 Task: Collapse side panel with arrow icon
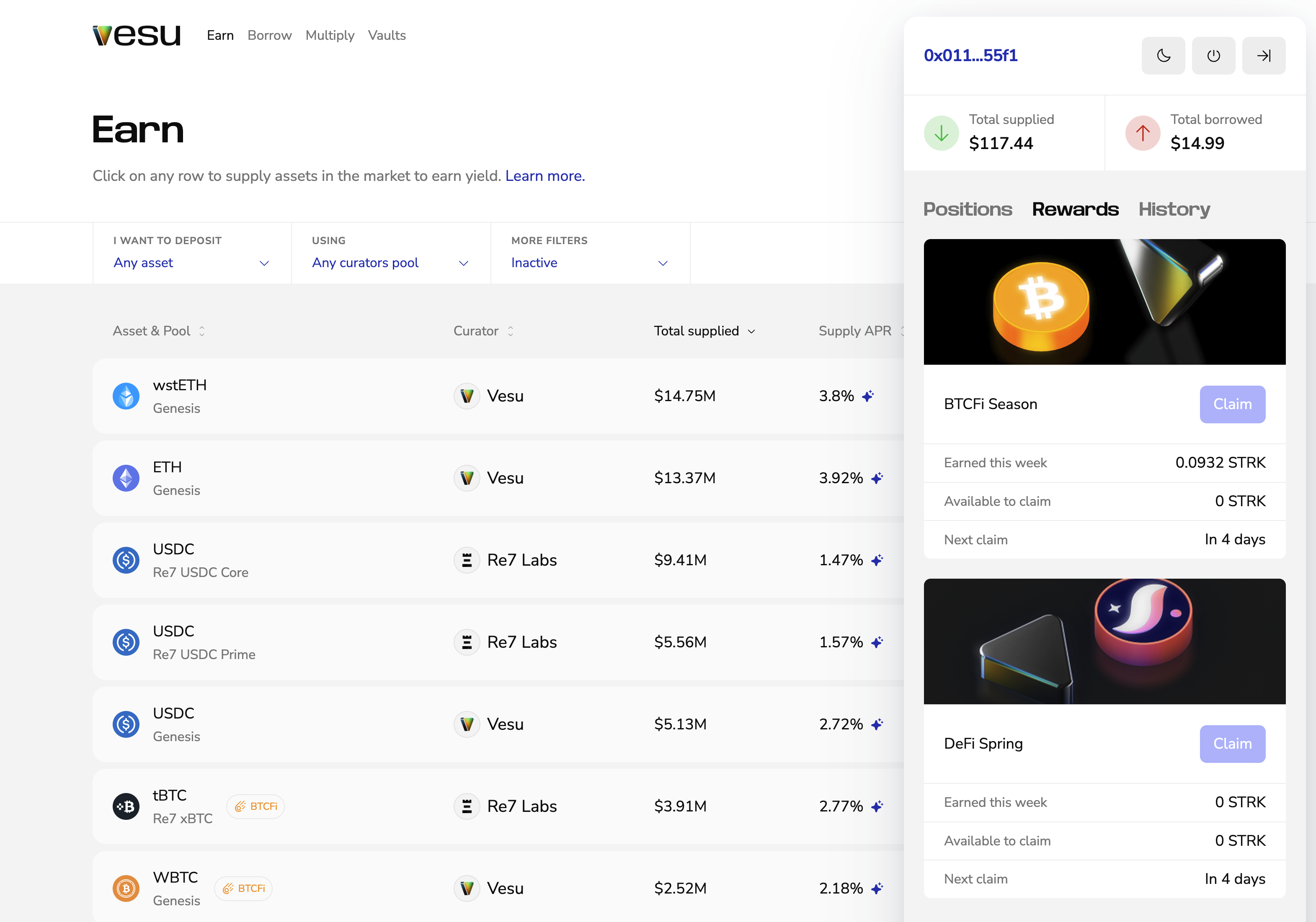pos(1263,56)
